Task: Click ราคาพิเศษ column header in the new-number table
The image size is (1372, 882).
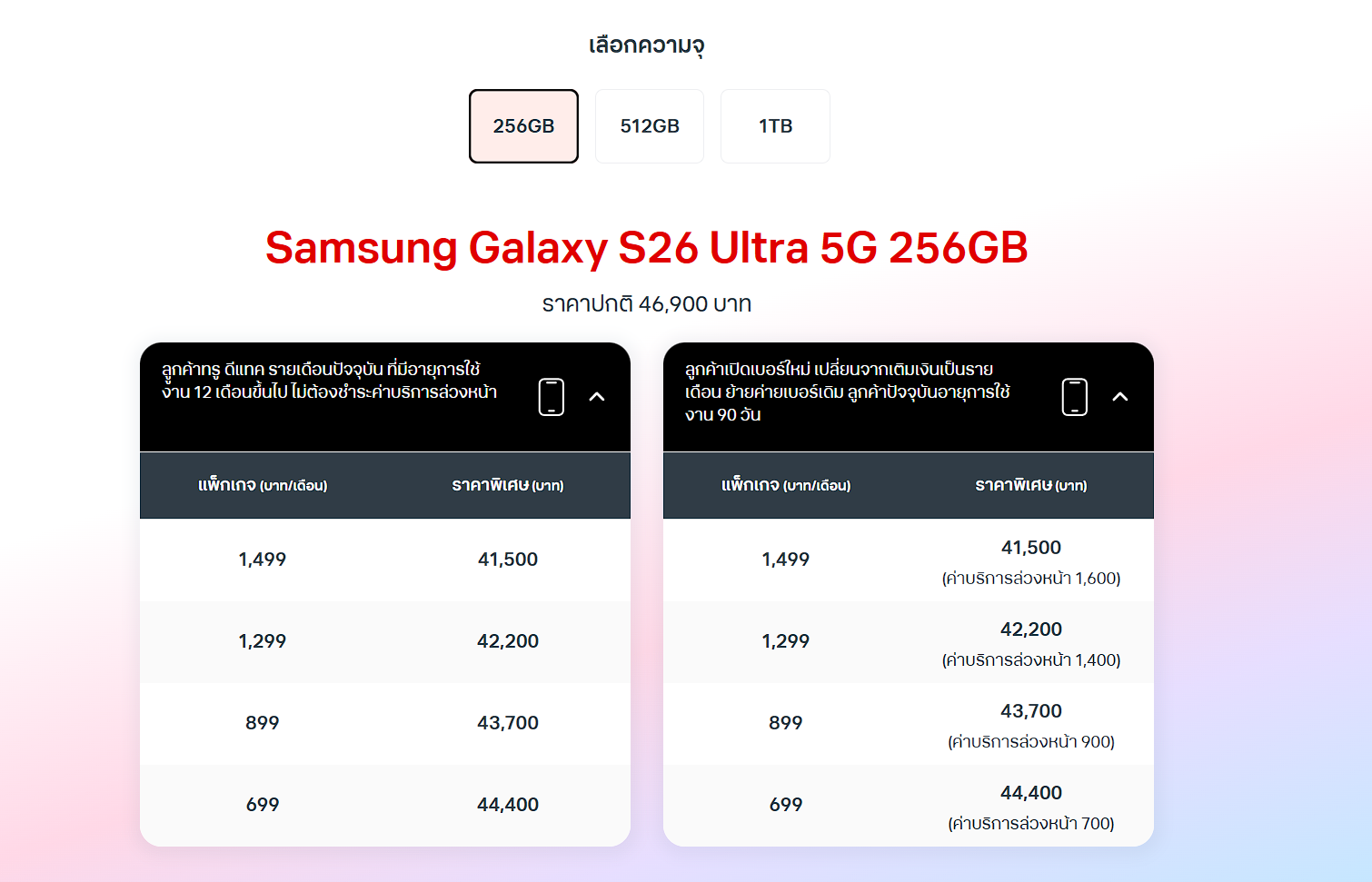Action: tap(1030, 486)
